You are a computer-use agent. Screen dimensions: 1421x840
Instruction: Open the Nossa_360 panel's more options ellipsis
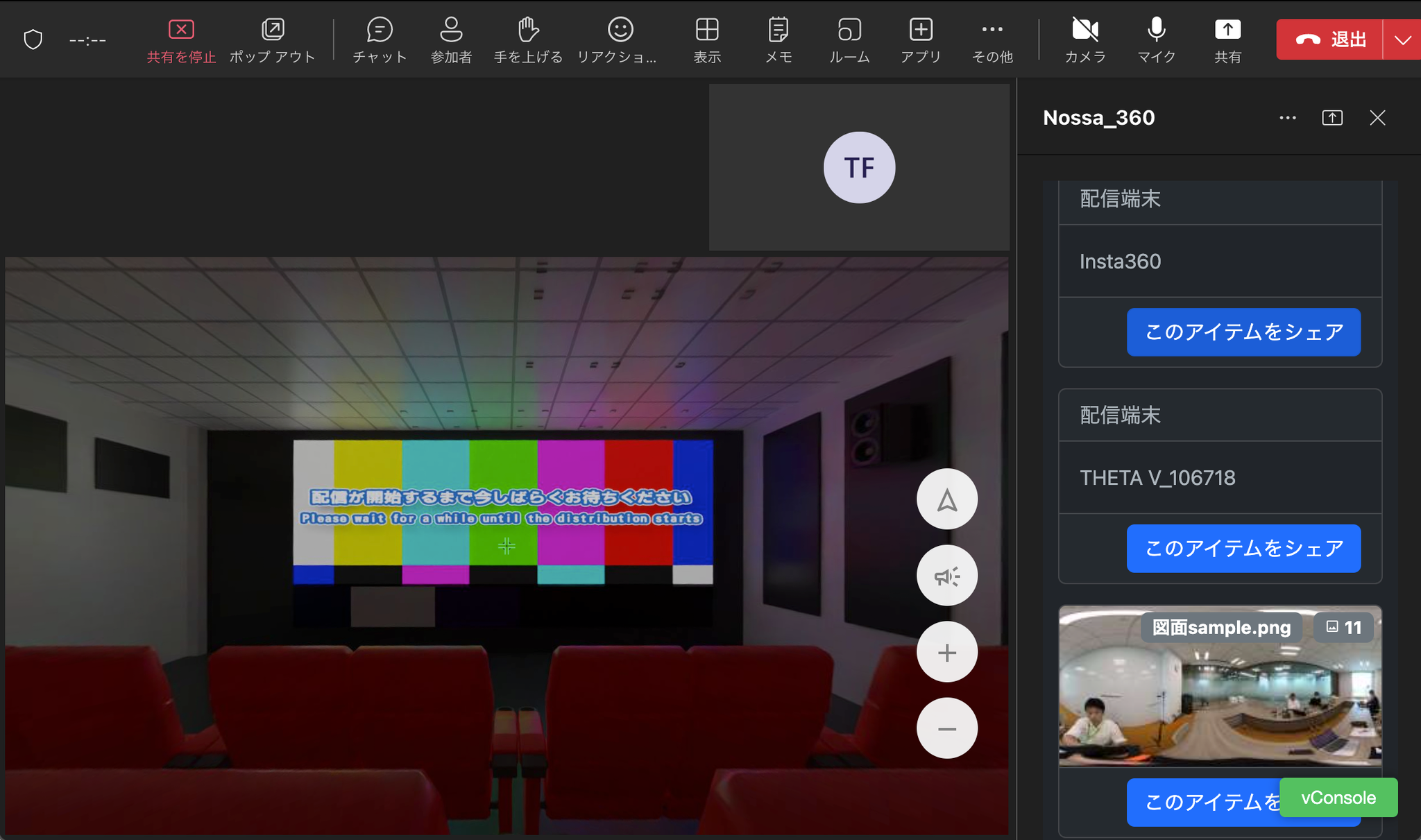click(1288, 118)
